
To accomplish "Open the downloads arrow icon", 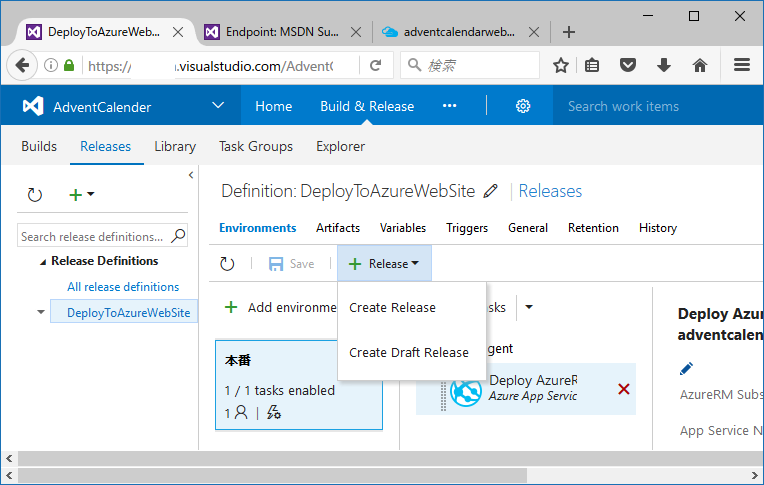I will [664, 65].
